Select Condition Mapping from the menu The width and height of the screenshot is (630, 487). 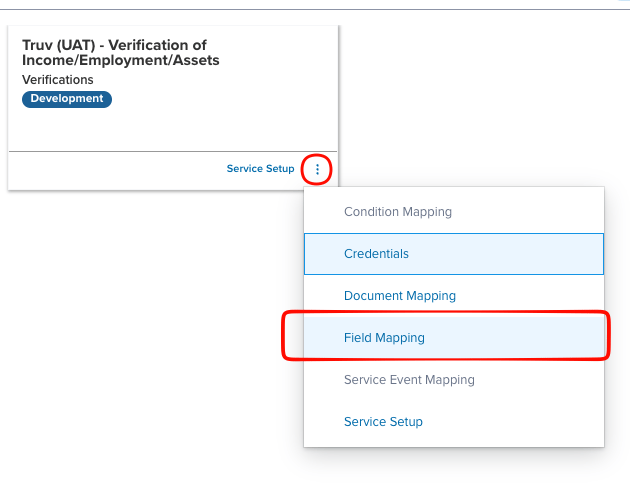(454, 212)
